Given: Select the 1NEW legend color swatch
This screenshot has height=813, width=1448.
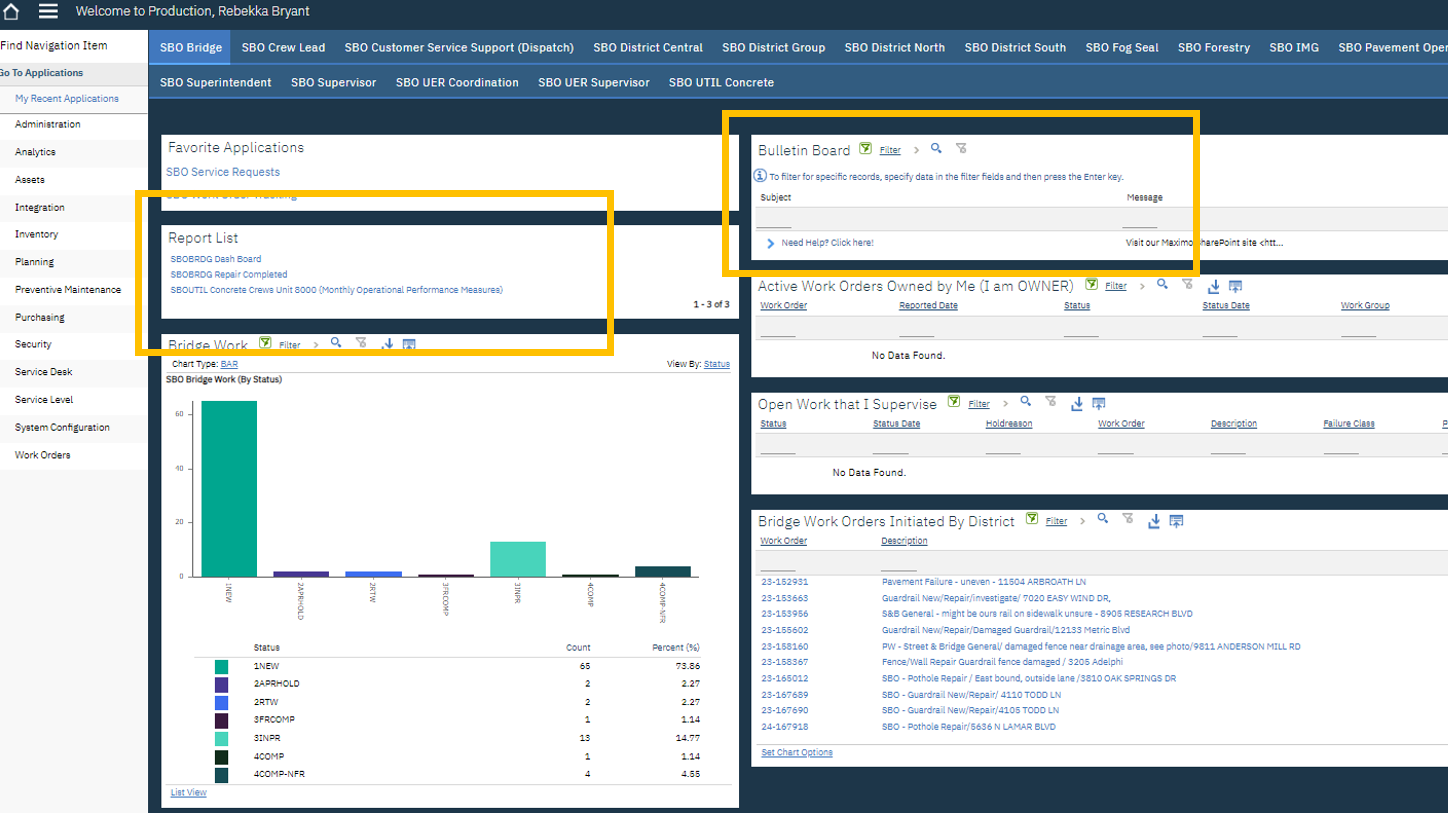Looking at the screenshot, I should click(x=221, y=666).
